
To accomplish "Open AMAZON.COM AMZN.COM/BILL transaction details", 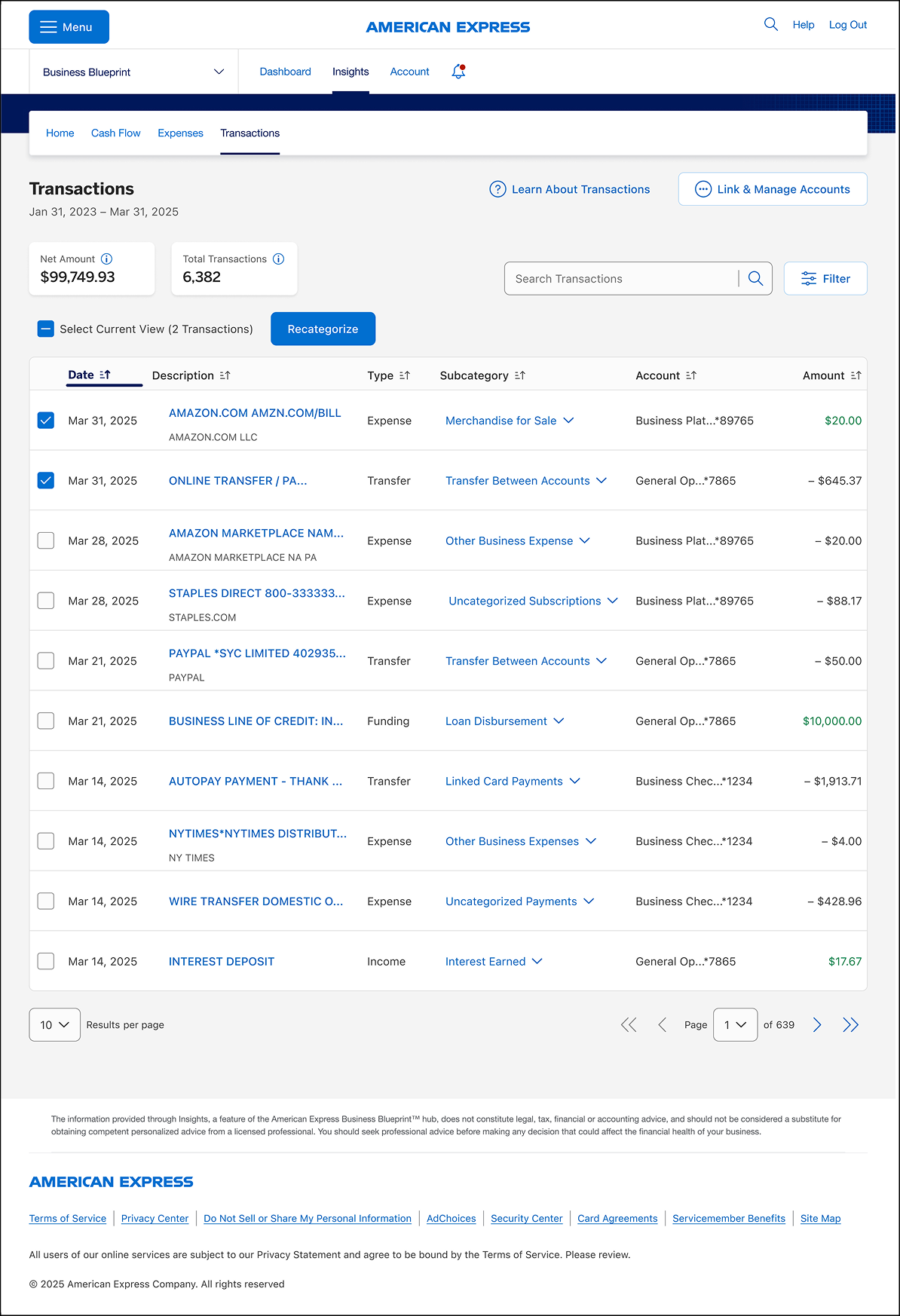I will pyautogui.click(x=255, y=413).
